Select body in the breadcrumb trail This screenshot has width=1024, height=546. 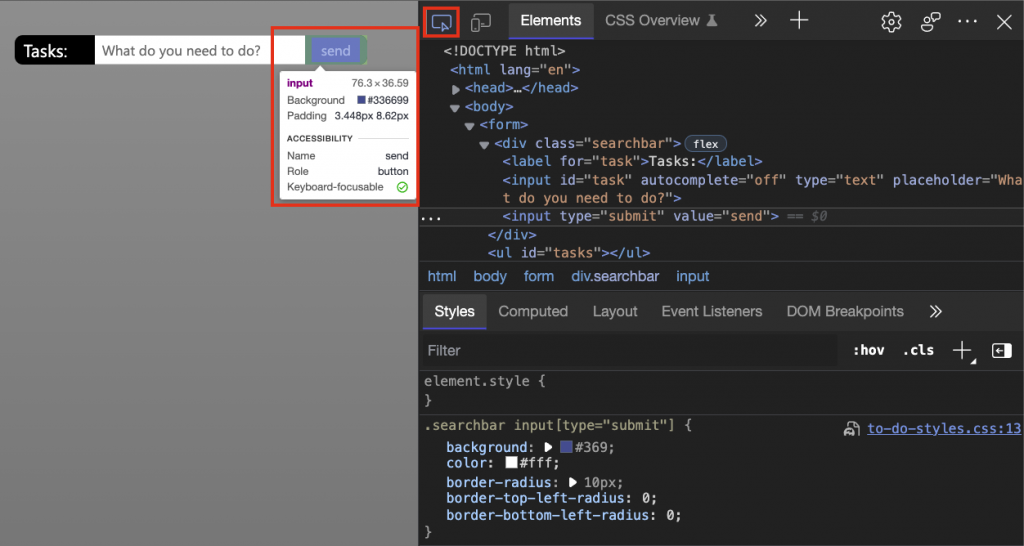[490, 276]
